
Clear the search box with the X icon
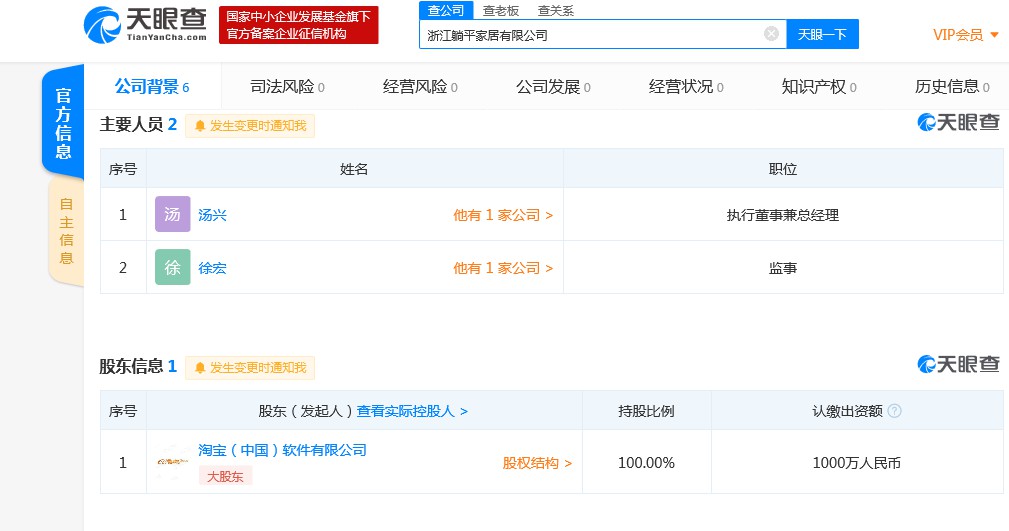tap(771, 33)
